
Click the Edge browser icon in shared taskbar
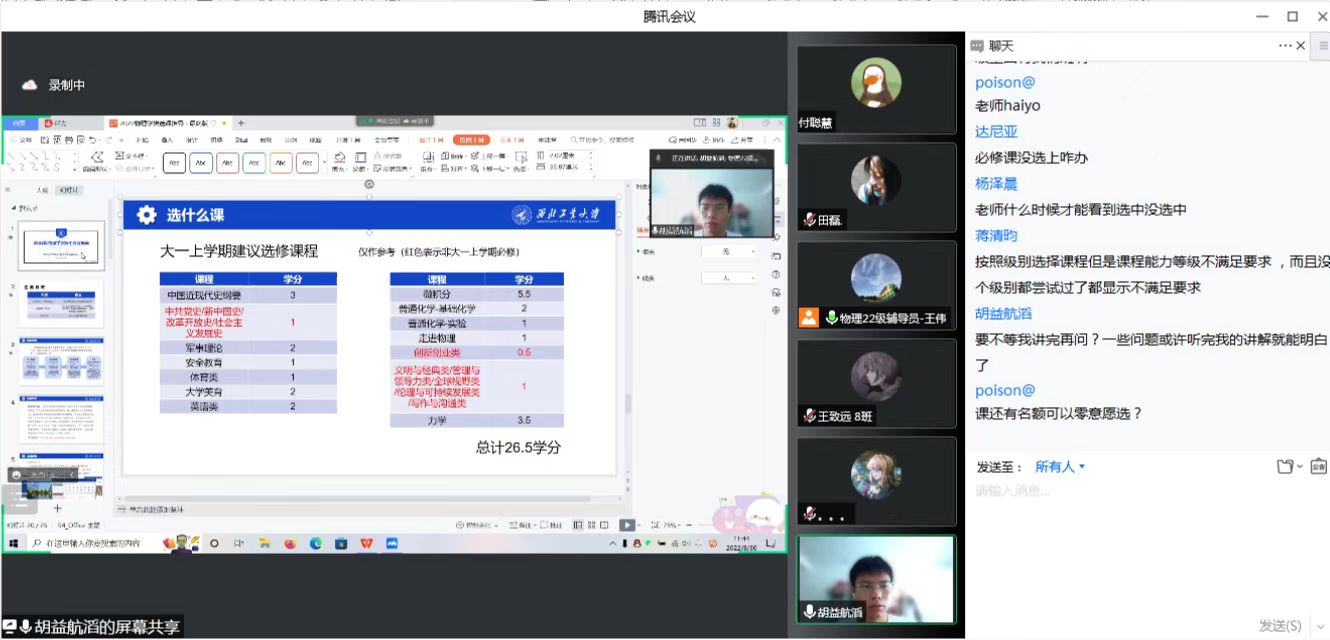(316, 543)
